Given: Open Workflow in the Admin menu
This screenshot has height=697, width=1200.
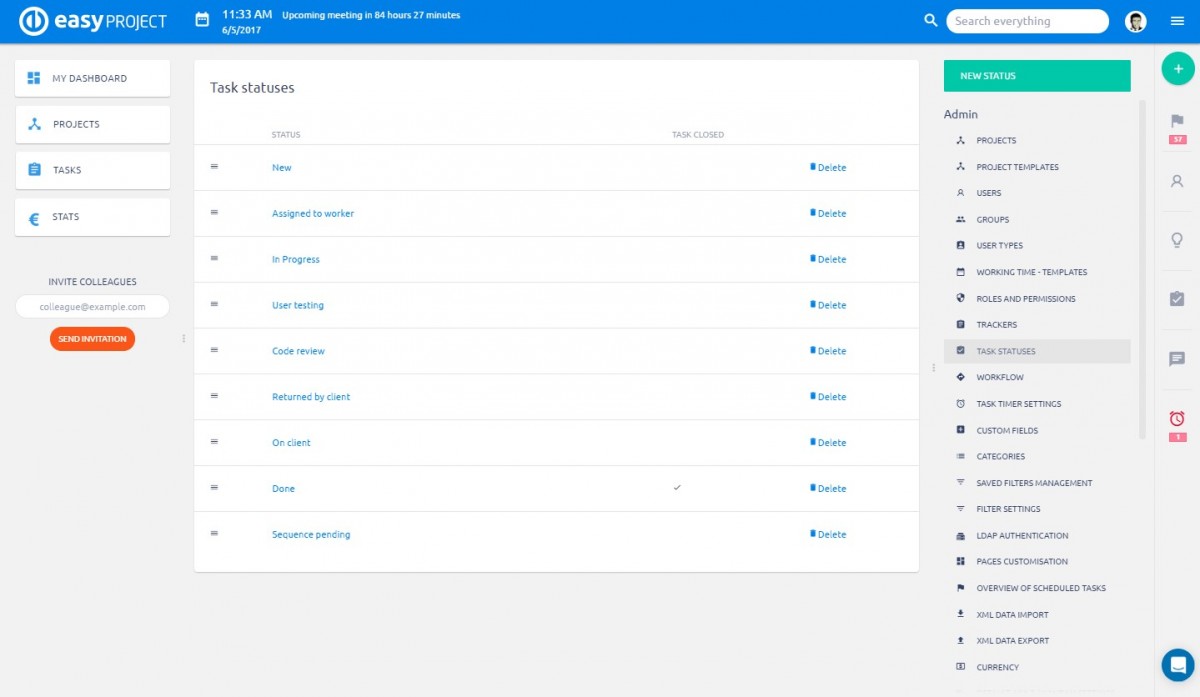Looking at the screenshot, I should [999, 377].
